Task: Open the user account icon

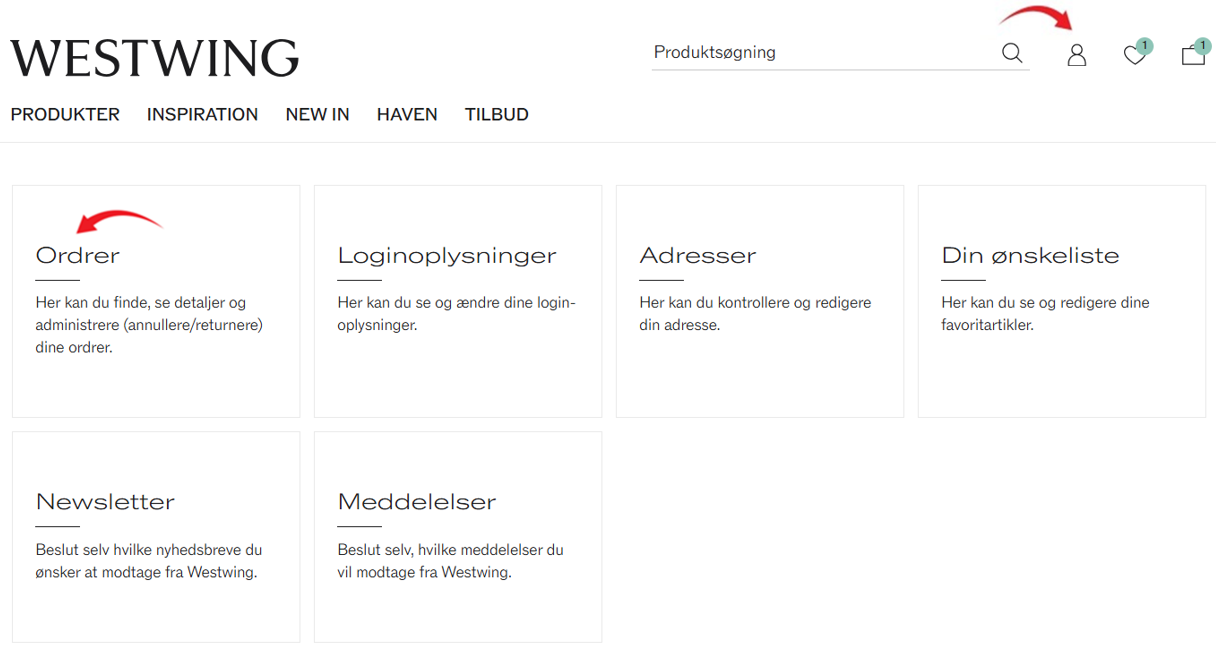Action: (1076, 55)
